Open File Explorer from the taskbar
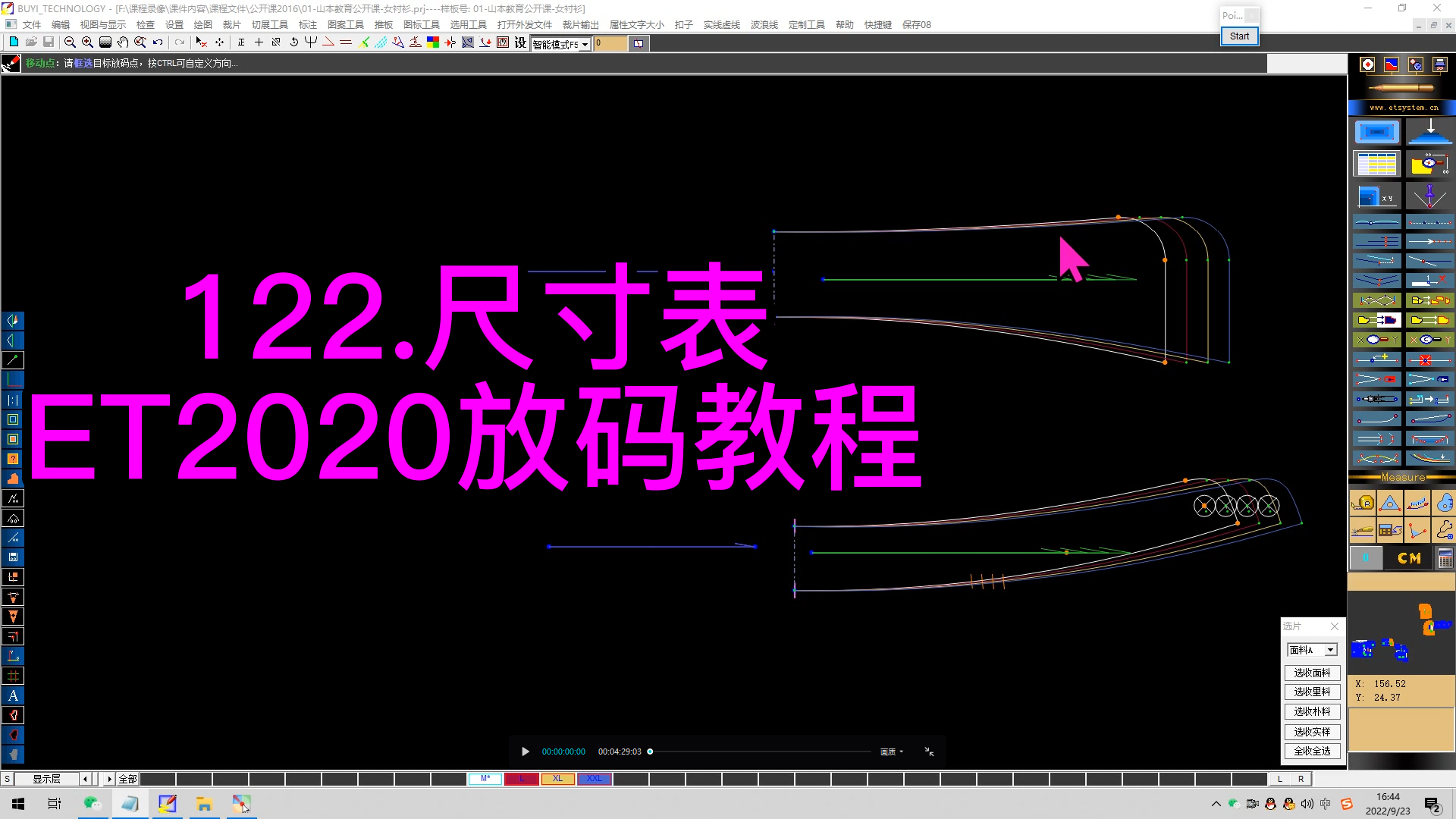This screenshot has width=1456, height=819. [x=204, y=804]
